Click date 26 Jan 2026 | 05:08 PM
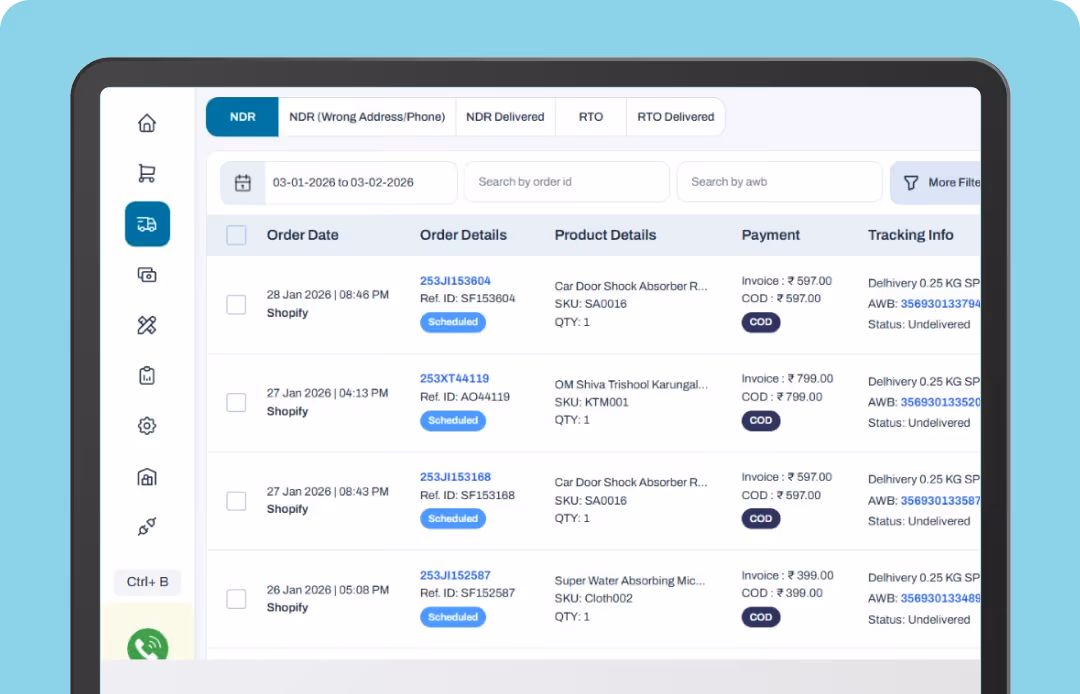 pyautogui.click(x=328, y=590)
